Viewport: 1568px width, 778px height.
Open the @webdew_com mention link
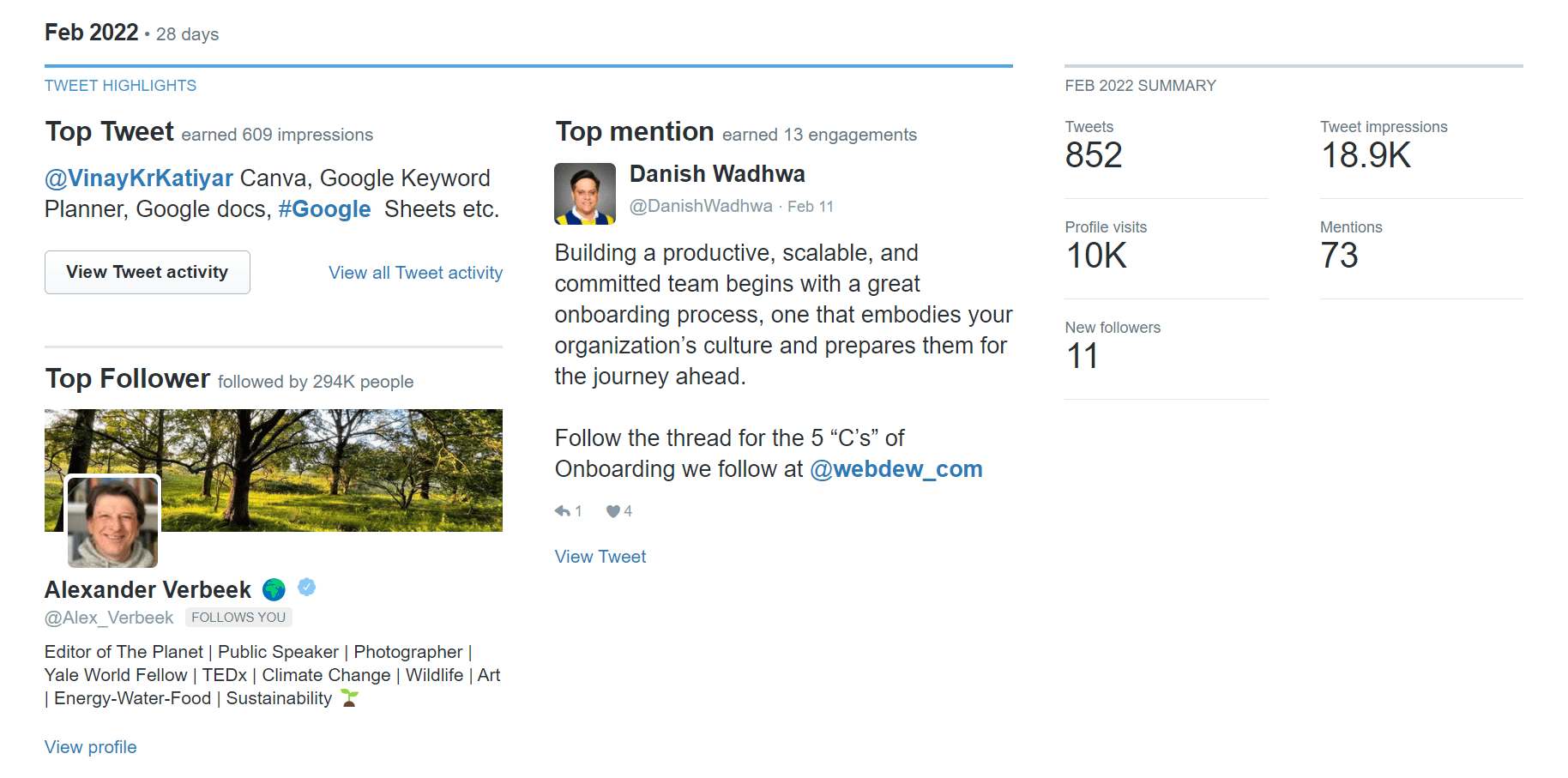[896, 469]
